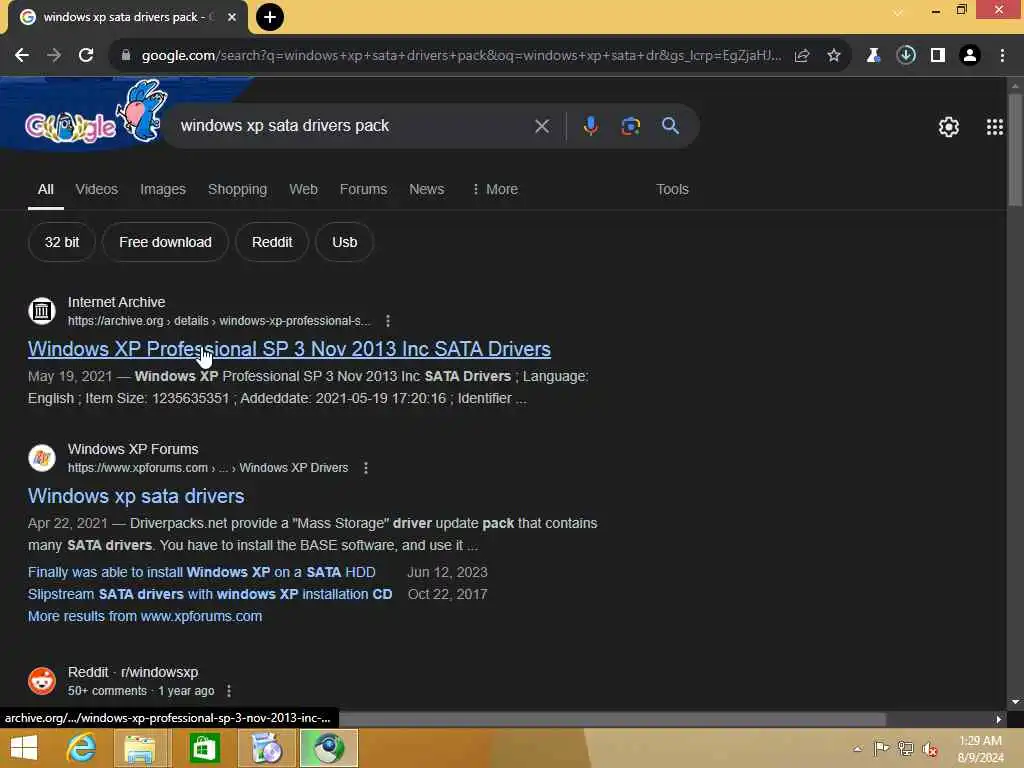Click the vertical scrollbar thumb

tap(1015, 150)
